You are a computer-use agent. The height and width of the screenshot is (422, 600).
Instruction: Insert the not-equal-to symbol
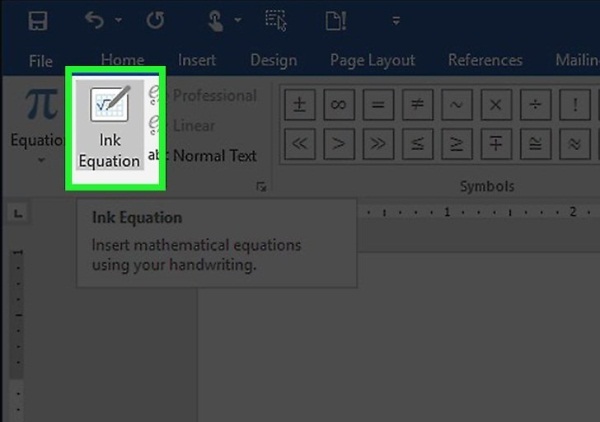[x=415, y=103]
